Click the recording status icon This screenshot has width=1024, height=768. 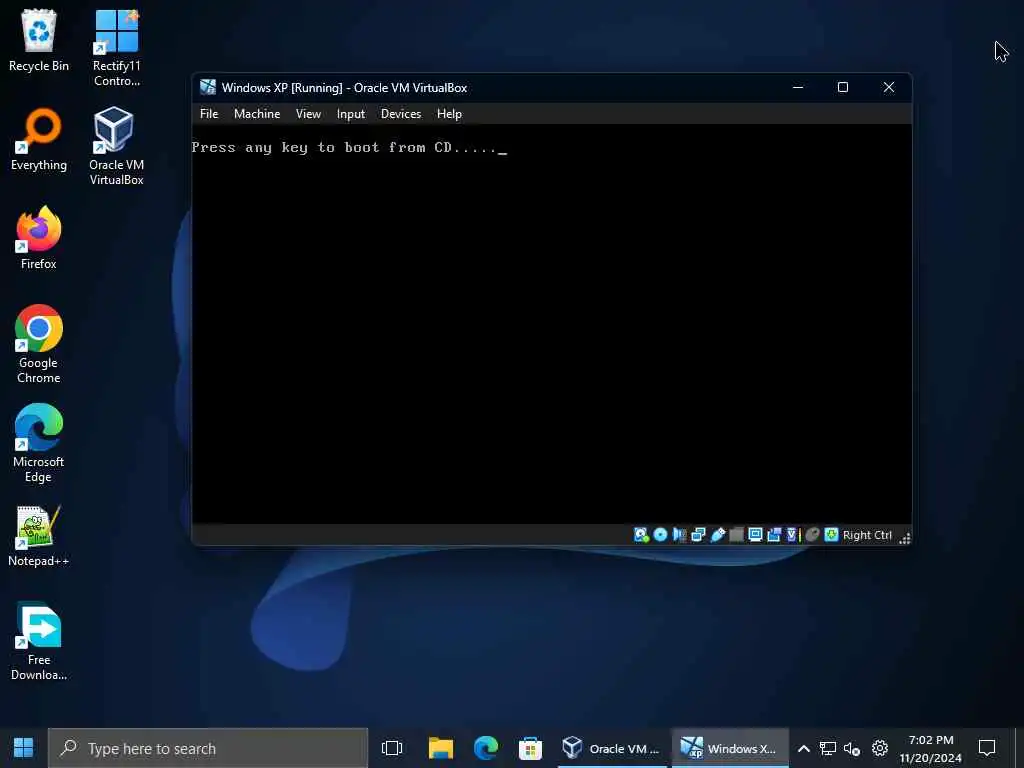coord(774,535)
